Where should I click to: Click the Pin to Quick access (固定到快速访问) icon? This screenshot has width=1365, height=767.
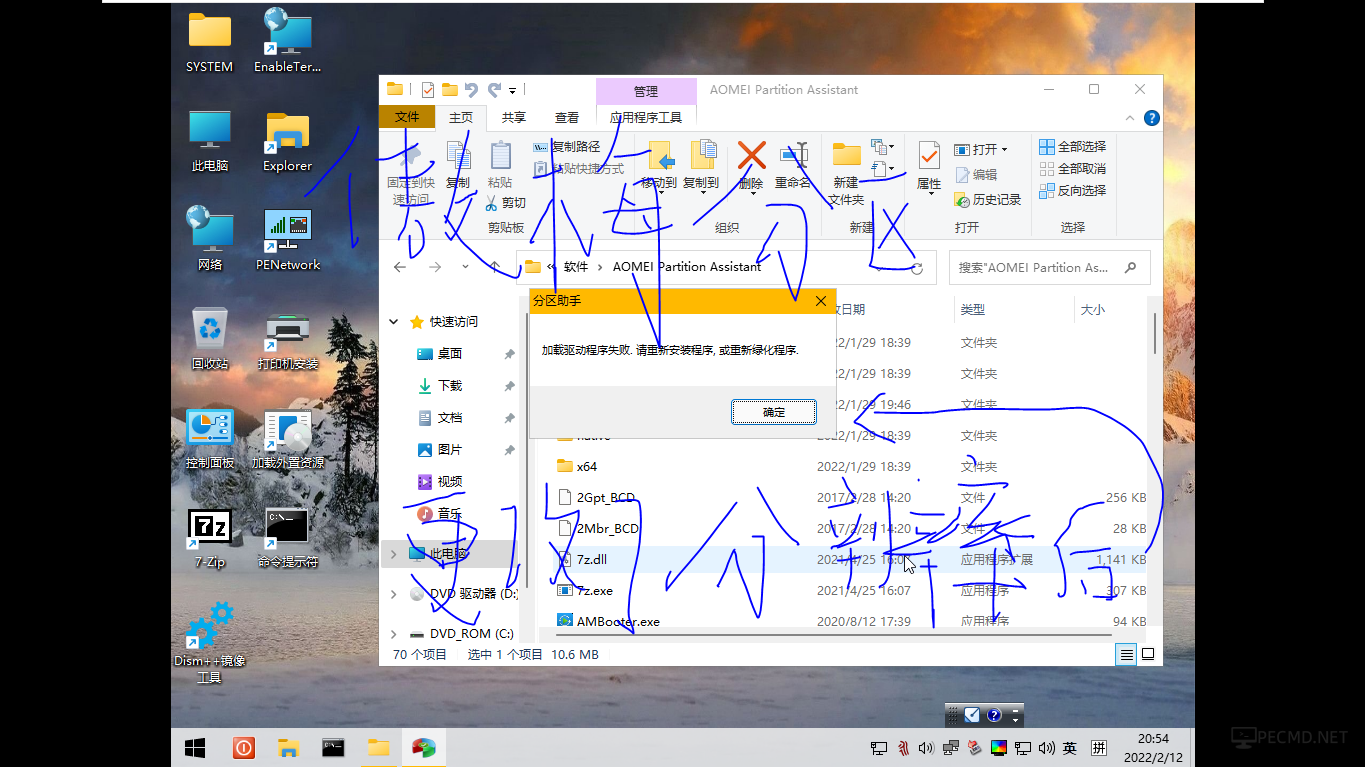tap(410, 156)
